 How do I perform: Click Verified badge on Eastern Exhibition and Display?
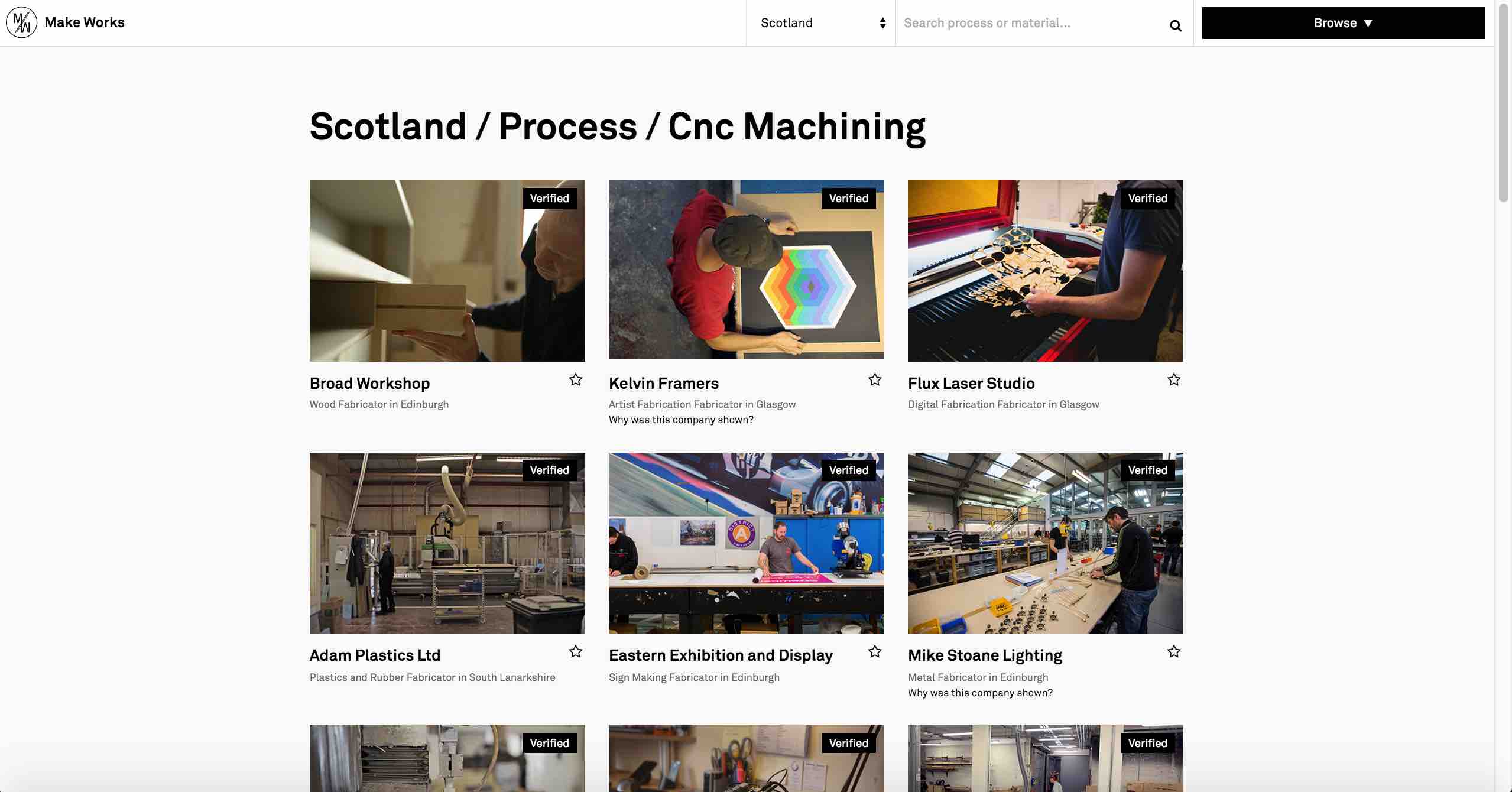(849, 470)
